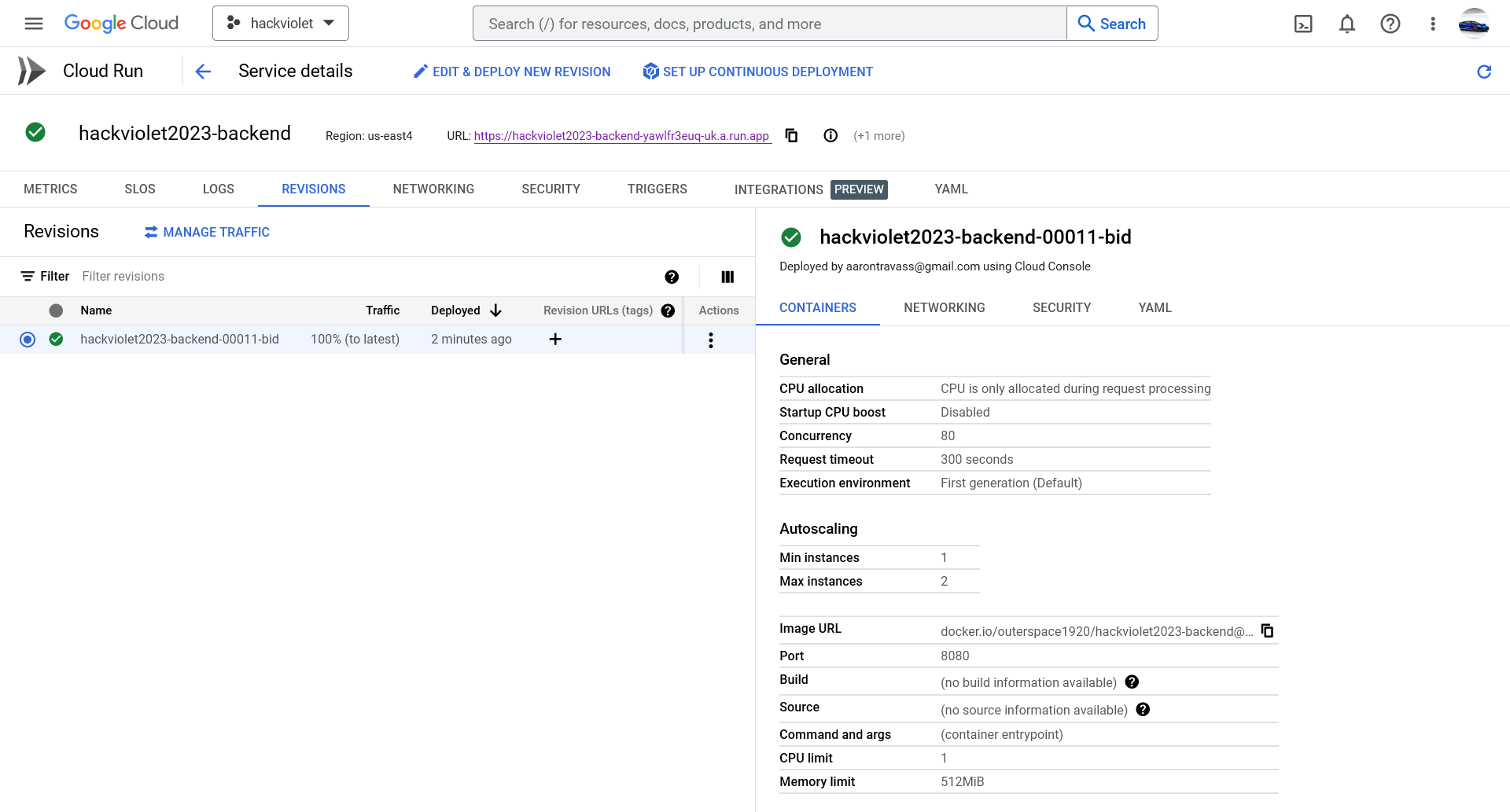The image size is (1510, 812).
Task: Open column display options icon
Action: [x=727, y=277]
